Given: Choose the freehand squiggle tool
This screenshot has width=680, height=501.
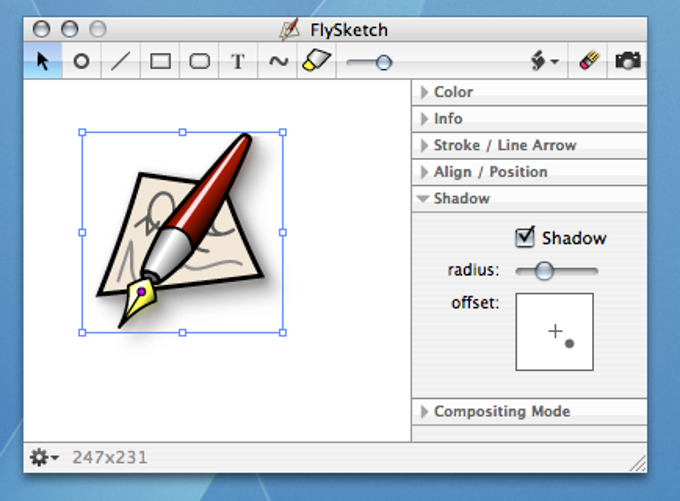Looking at the screenshot, I should tap(278, 61).
